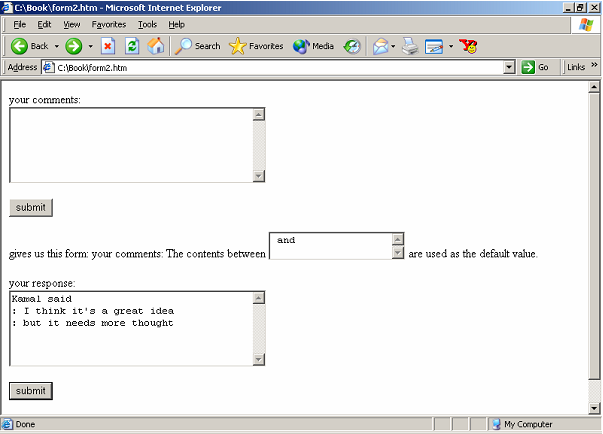Click inside the empty your comments textarea
Image resolution: width=603 pixels, height=434 pixels.
(130, 145)
